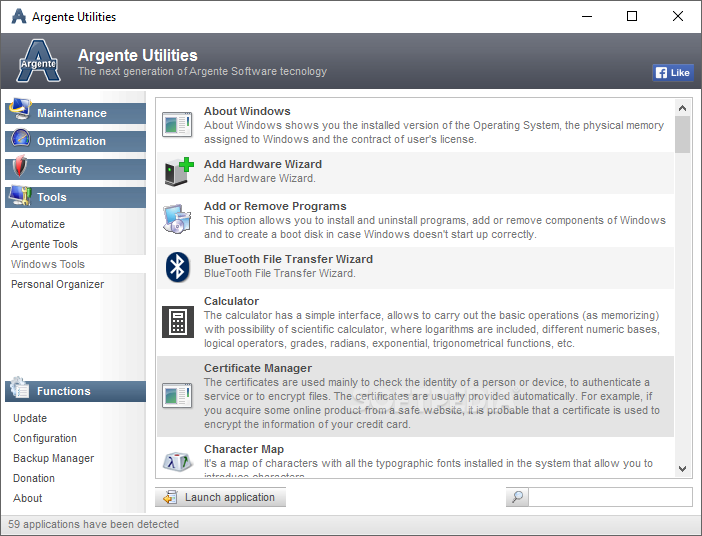
Task: Click the Facebook Like button
Action: tap(673, 73)
